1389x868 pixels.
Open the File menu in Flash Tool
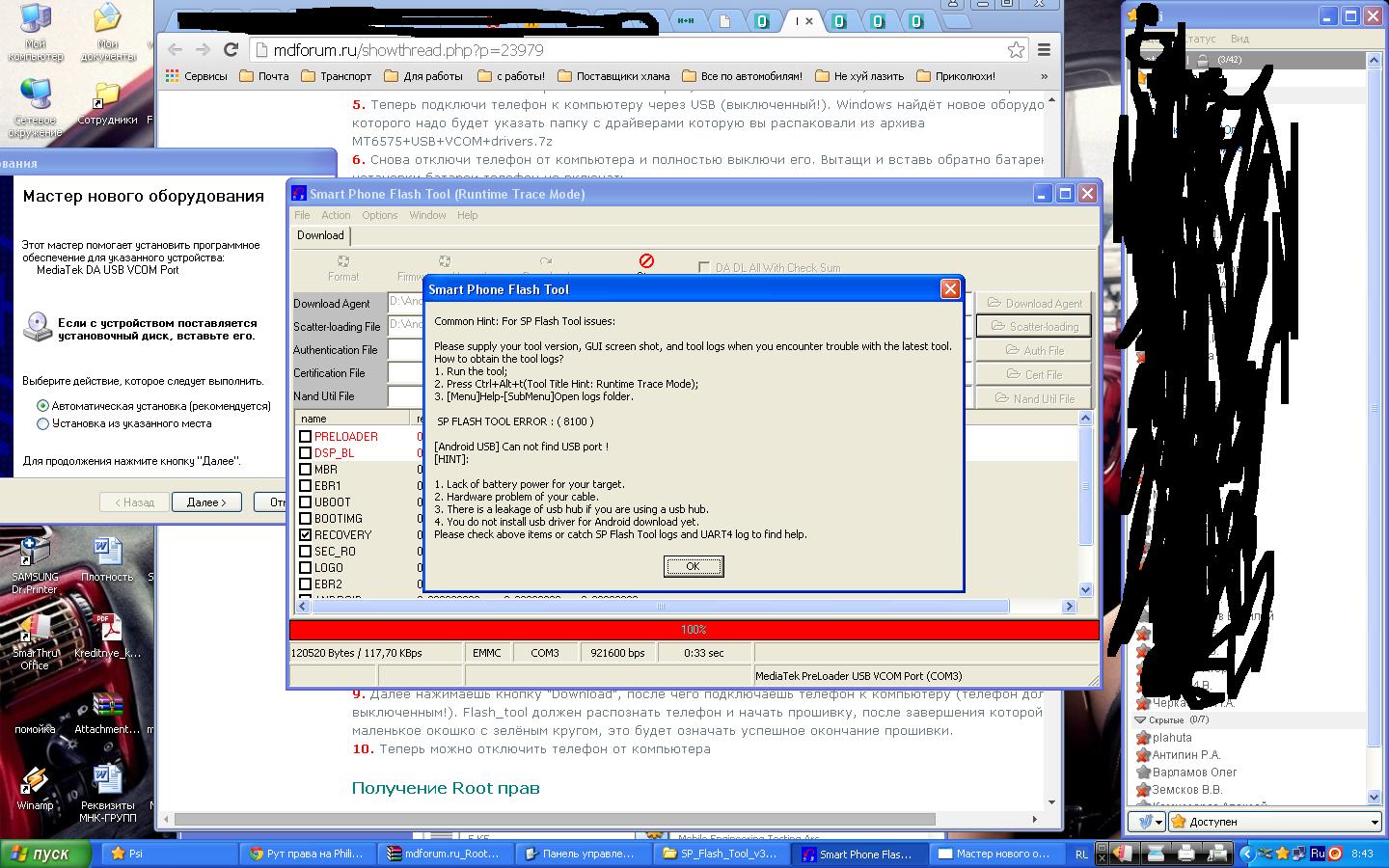click(302, 215)
